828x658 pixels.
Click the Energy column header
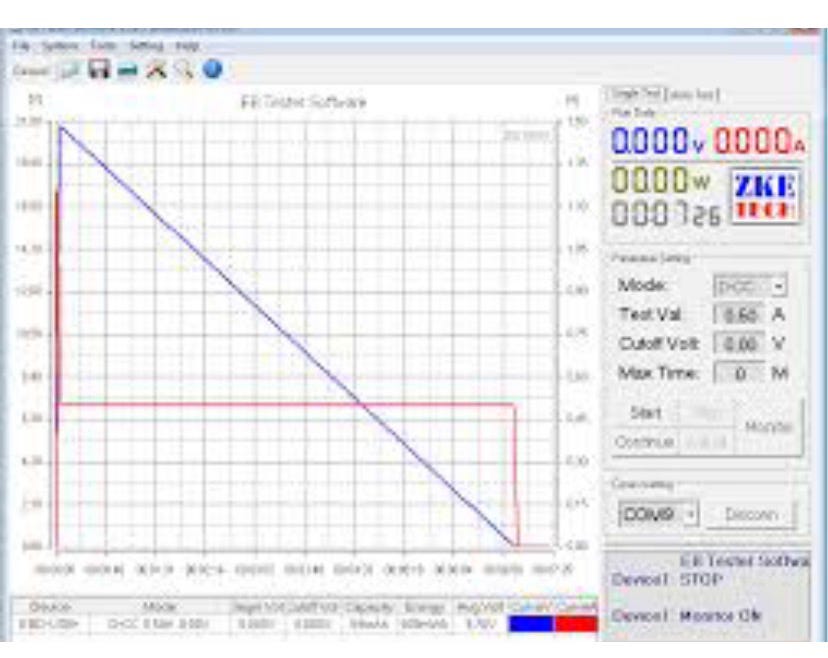[425, 608]
